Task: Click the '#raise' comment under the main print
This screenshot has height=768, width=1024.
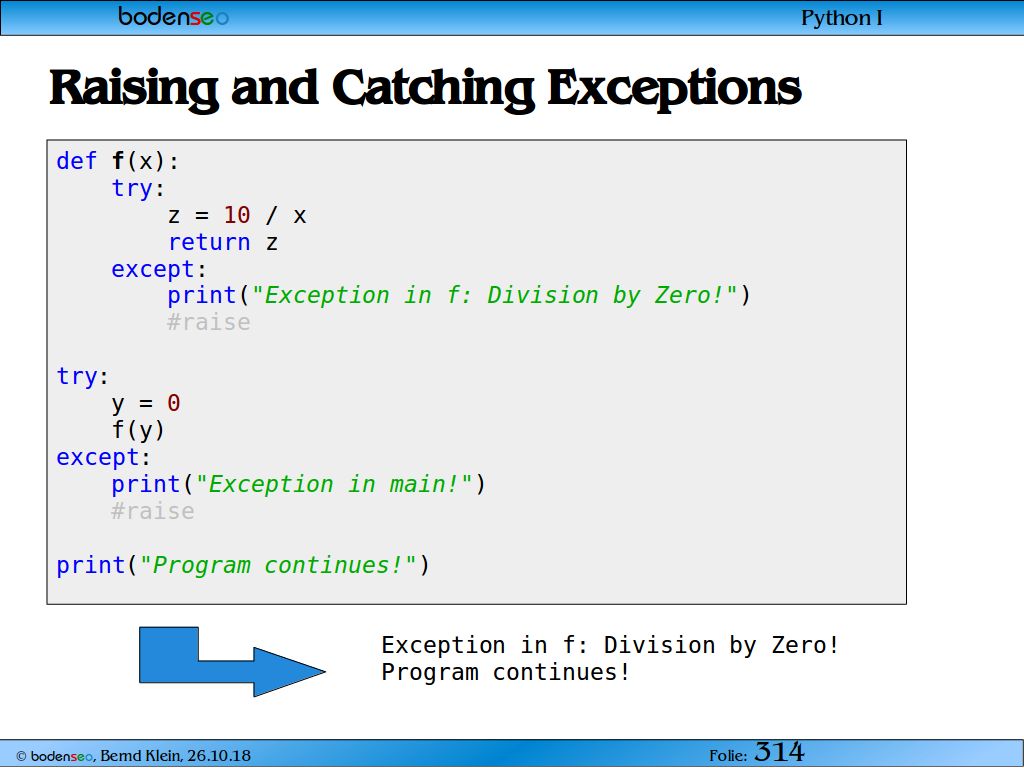Action: tap(153, 511)
